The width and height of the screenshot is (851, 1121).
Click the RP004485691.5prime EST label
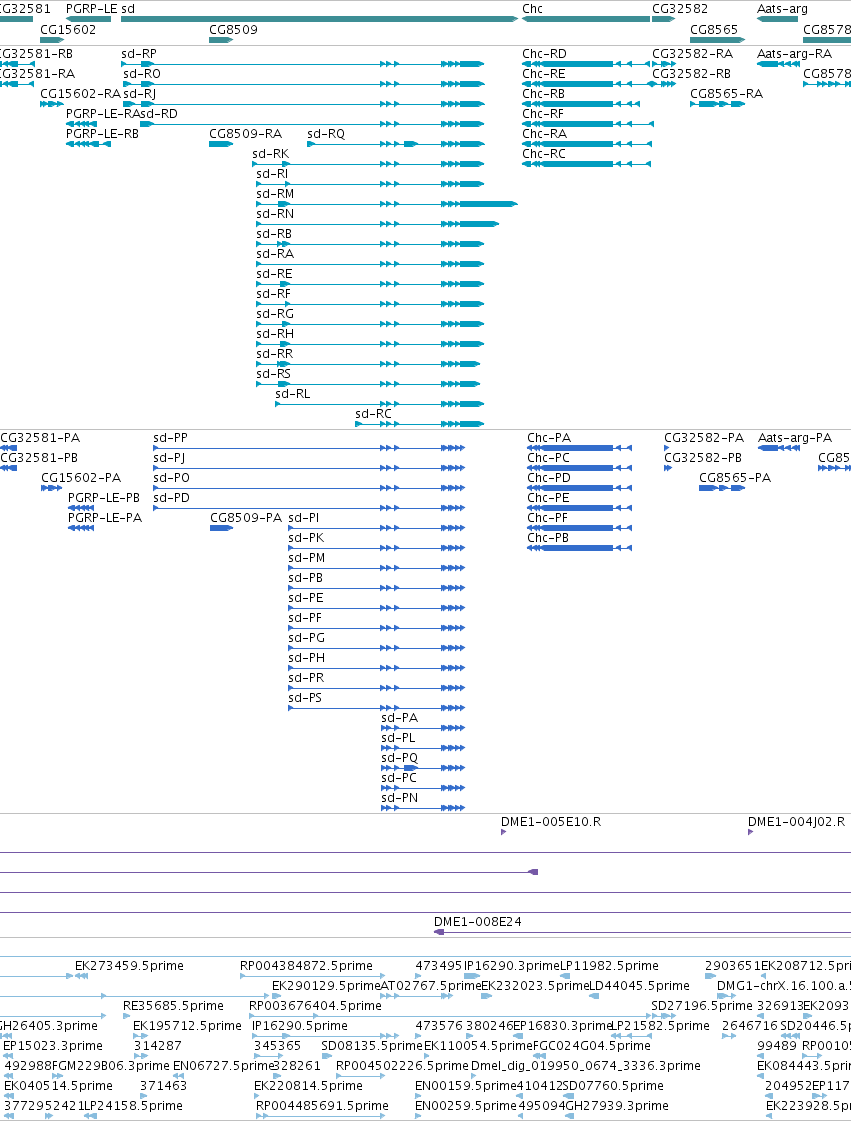point(323,1106)
